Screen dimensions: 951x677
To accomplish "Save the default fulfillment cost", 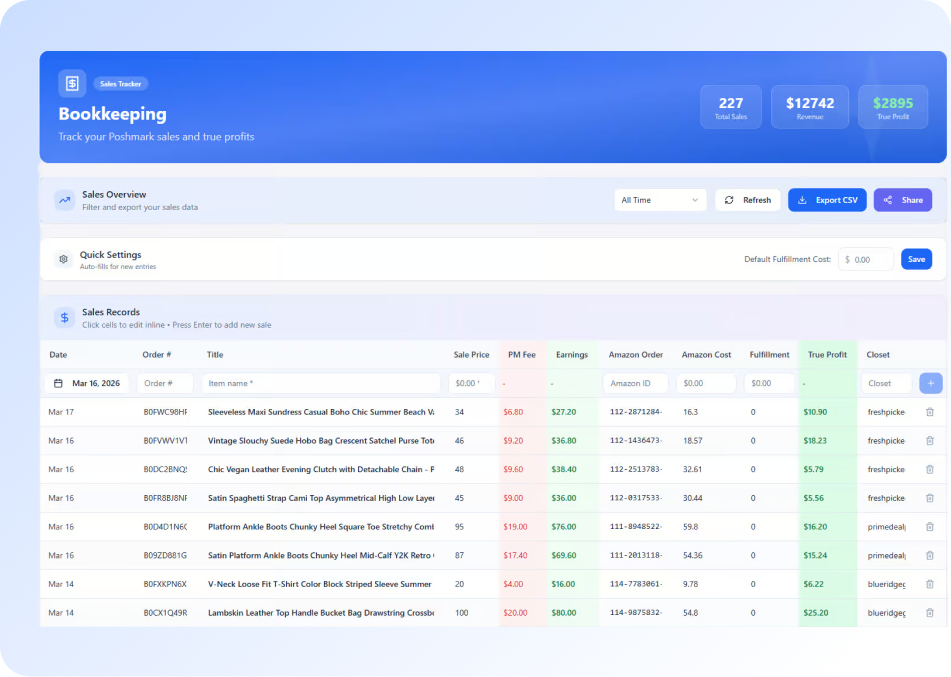I will click(x=916, y=259).
